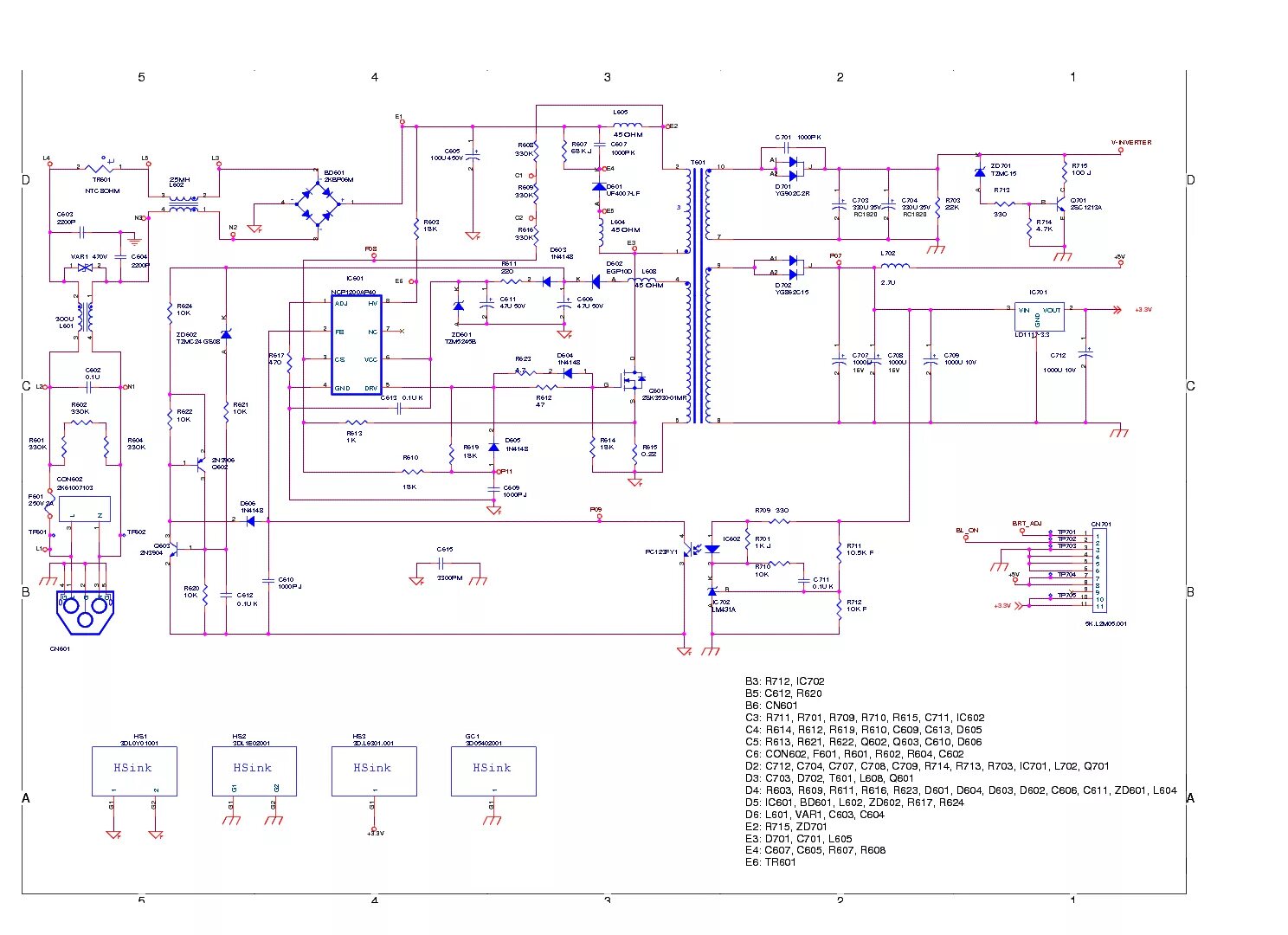Select the BRT_ADJ signal label
The width and height of the screenshot is (1288, 935).
[x=1027, y=523]
